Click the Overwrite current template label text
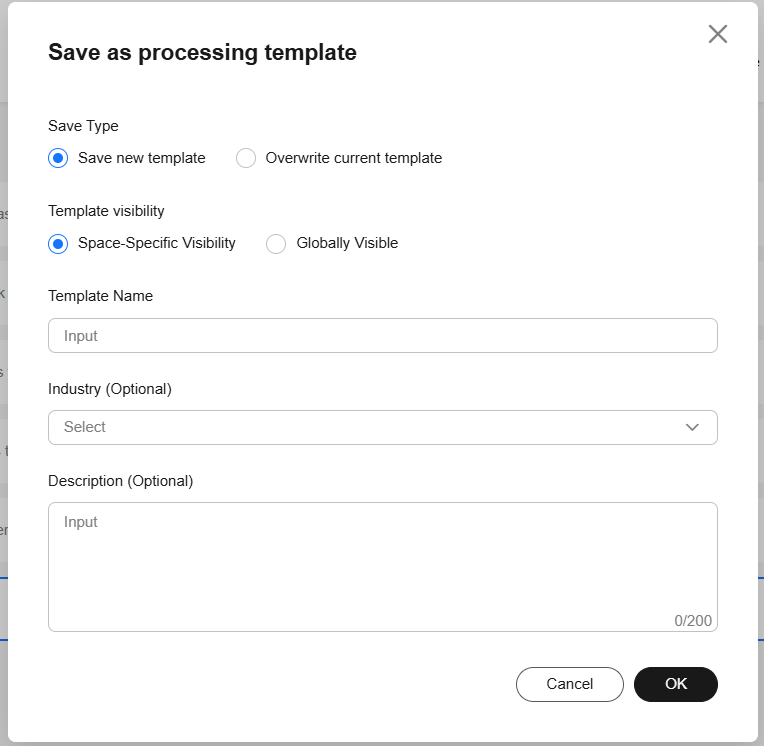 coord(353,158)
